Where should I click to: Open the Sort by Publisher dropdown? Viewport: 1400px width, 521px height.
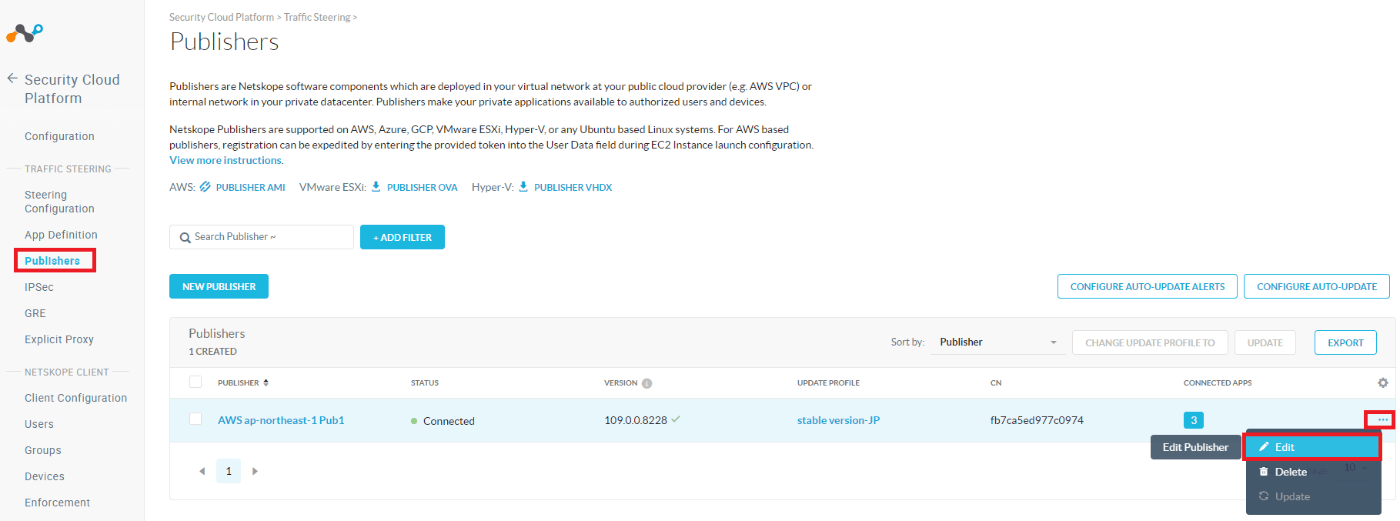tap(997, 342)
